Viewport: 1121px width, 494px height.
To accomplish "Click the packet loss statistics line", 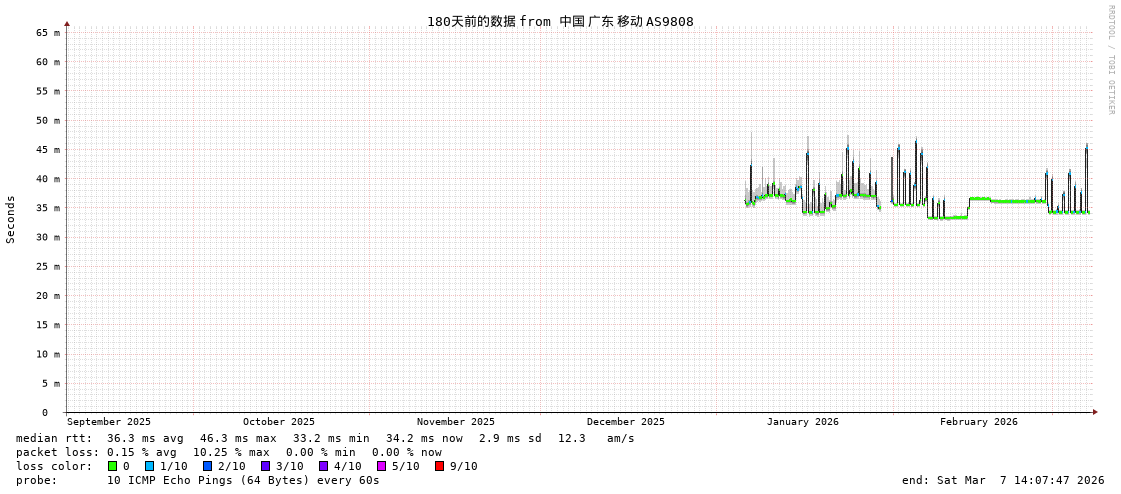I will [228, 452].
